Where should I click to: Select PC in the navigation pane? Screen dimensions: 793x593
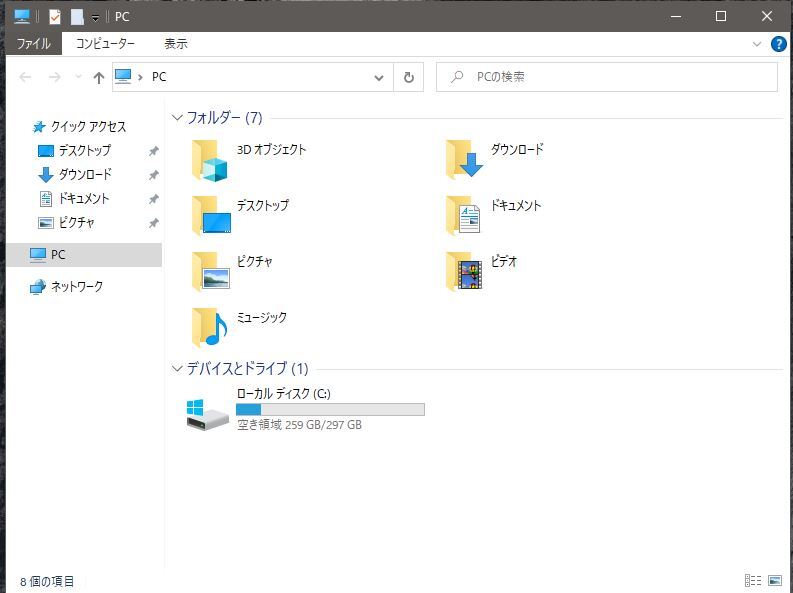(84, 254)
